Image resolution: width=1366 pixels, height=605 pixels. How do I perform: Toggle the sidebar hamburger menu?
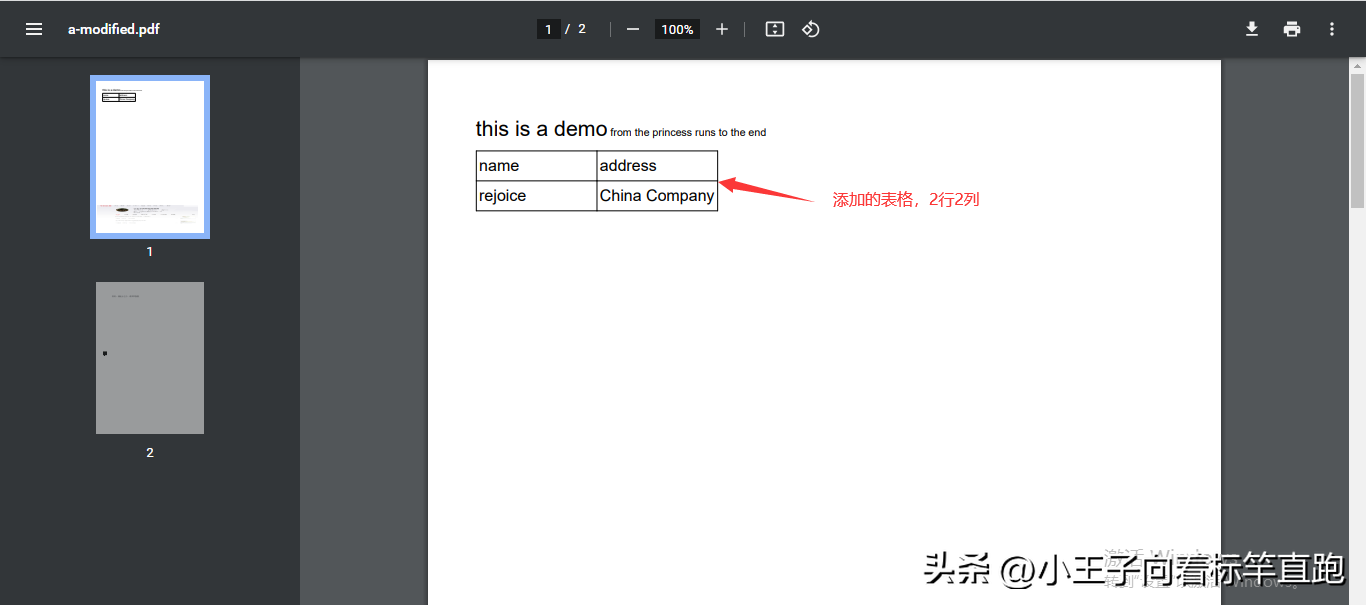[x=34, y=29]
